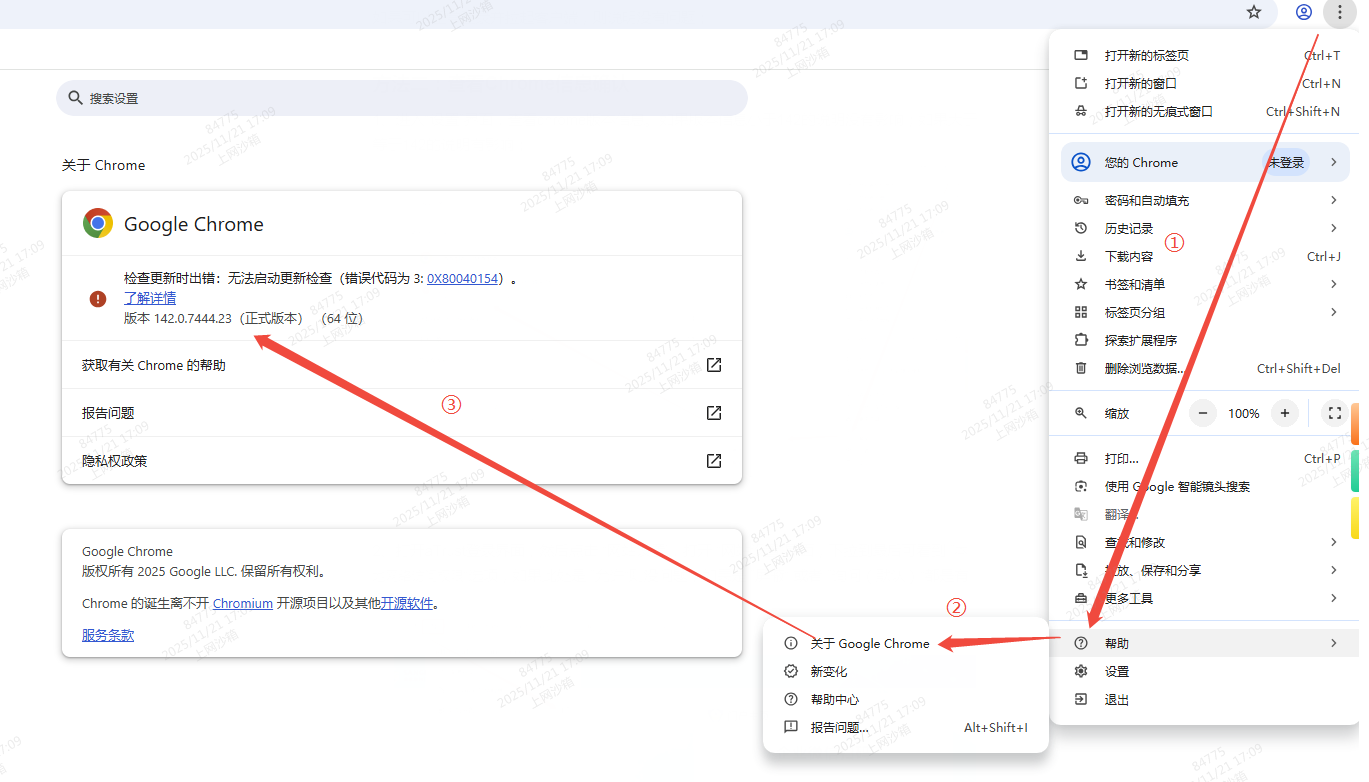Image resolution: width=1369 pixels, height=782 pixels.
Task: Click the zoom in plus button
Action: 1285,413
